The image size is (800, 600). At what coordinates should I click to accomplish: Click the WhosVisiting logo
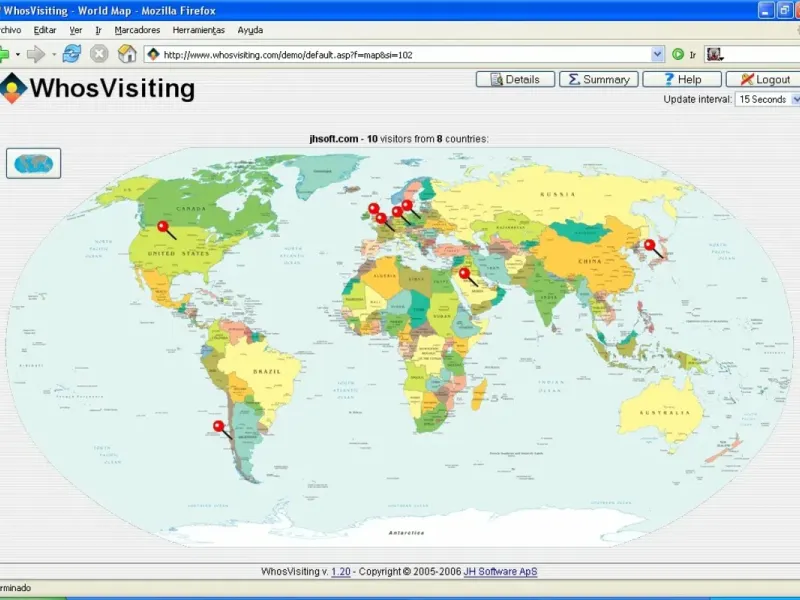(x=97, y=88)
